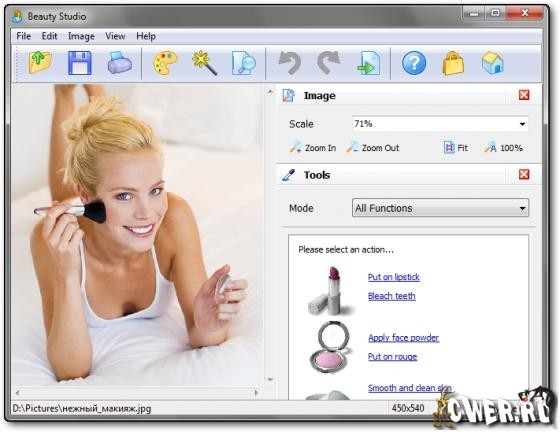Click Zoom In button

click(312, 147)
